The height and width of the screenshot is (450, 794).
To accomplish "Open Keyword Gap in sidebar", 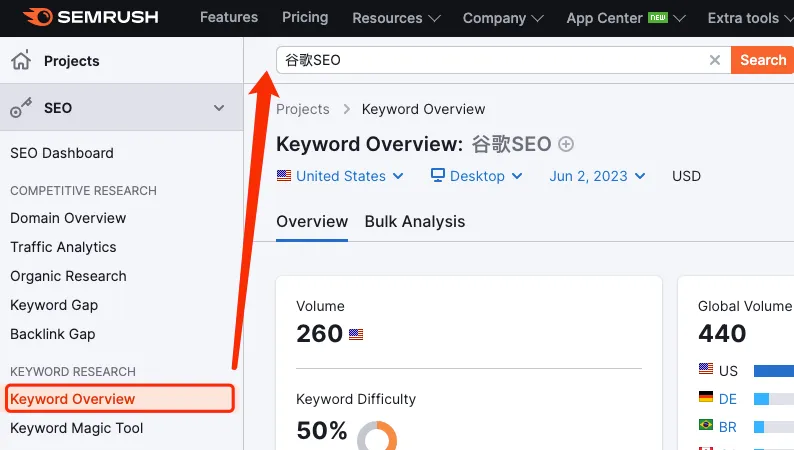I will 54,305.
